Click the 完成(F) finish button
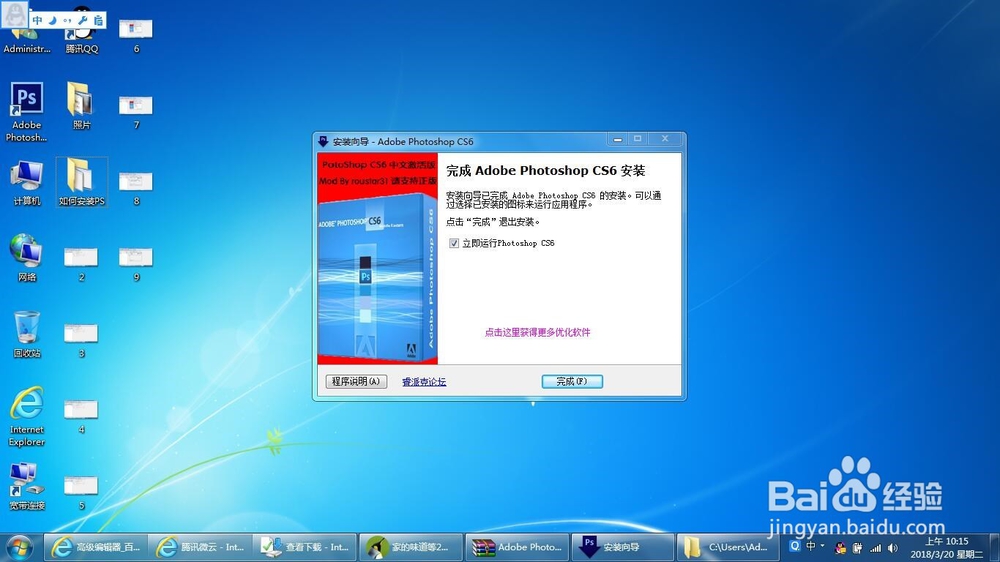The height and width of the screenshot is (562, 1000). 572,381
